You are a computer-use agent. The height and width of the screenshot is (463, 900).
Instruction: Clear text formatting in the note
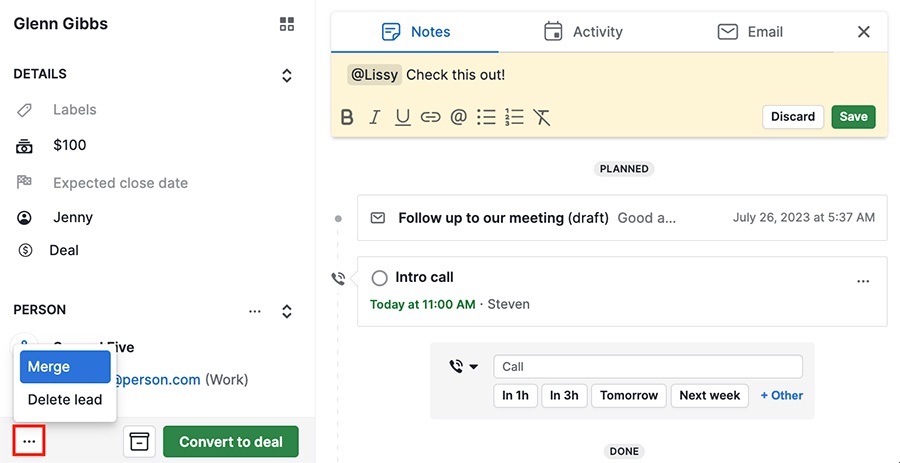tap(542, 117)
